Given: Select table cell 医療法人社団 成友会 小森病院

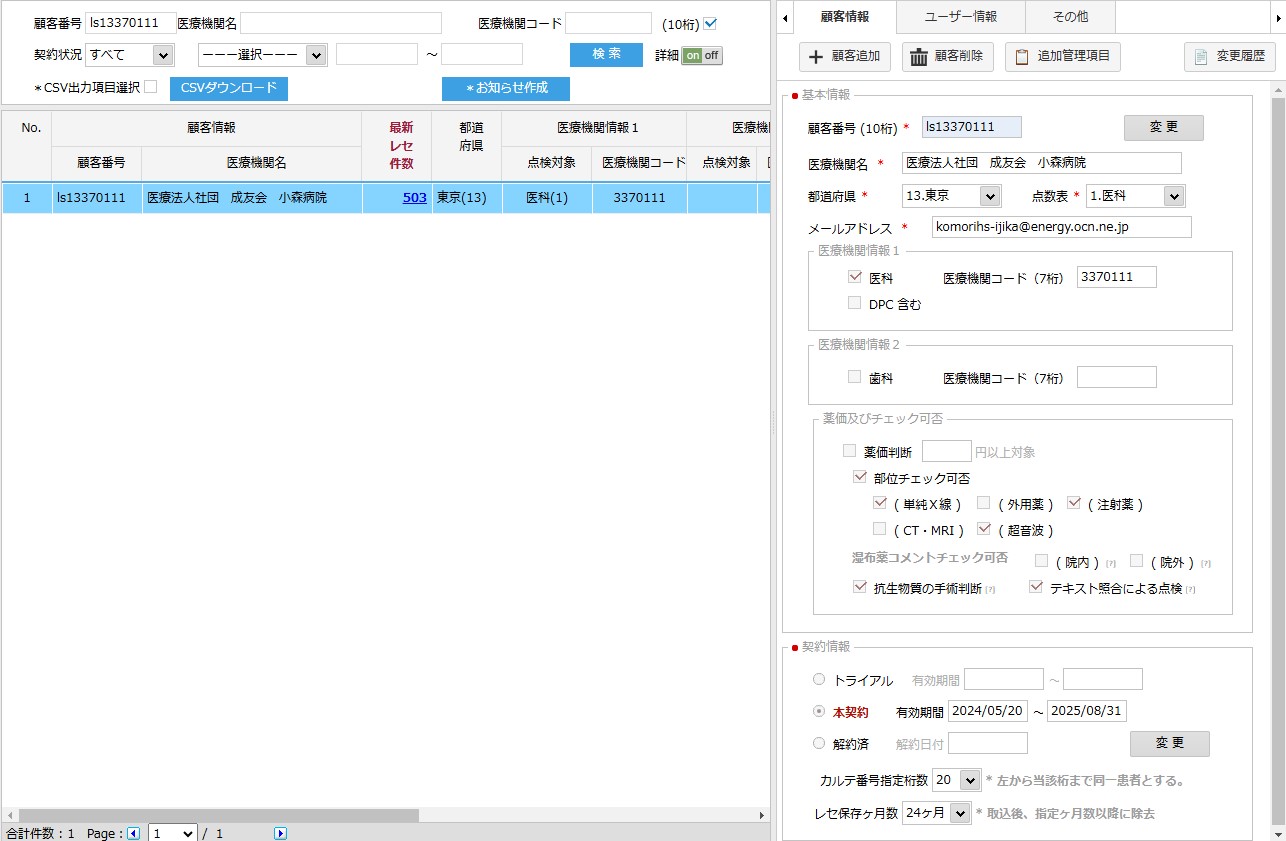Looking at the screenshot, I should [251, 198].
